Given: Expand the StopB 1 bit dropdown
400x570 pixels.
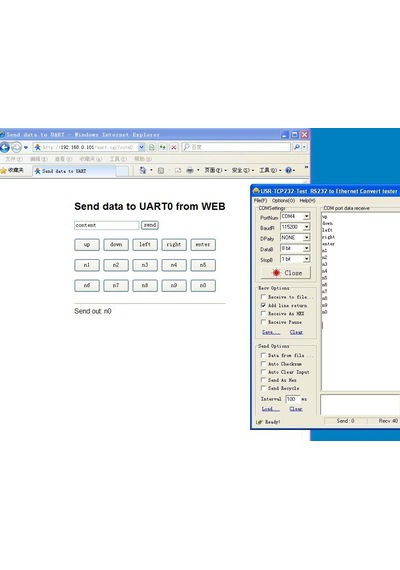Looking at the screenshot, I should [307, 259].
